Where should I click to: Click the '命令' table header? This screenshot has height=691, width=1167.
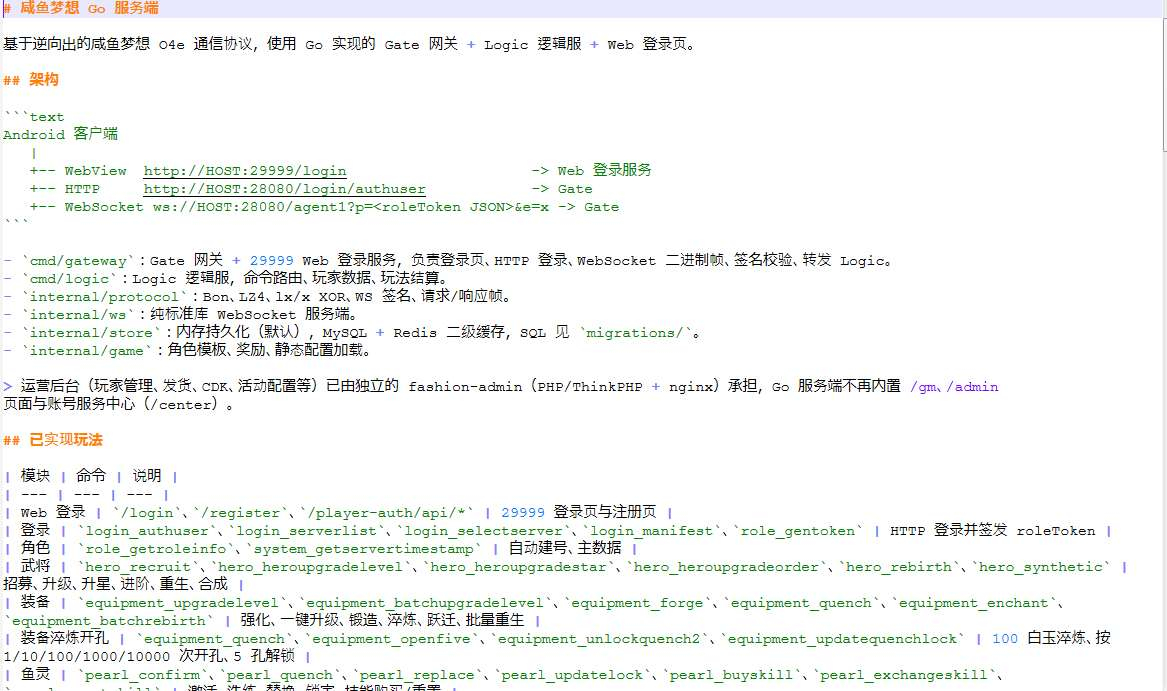[x=91, y=476]
